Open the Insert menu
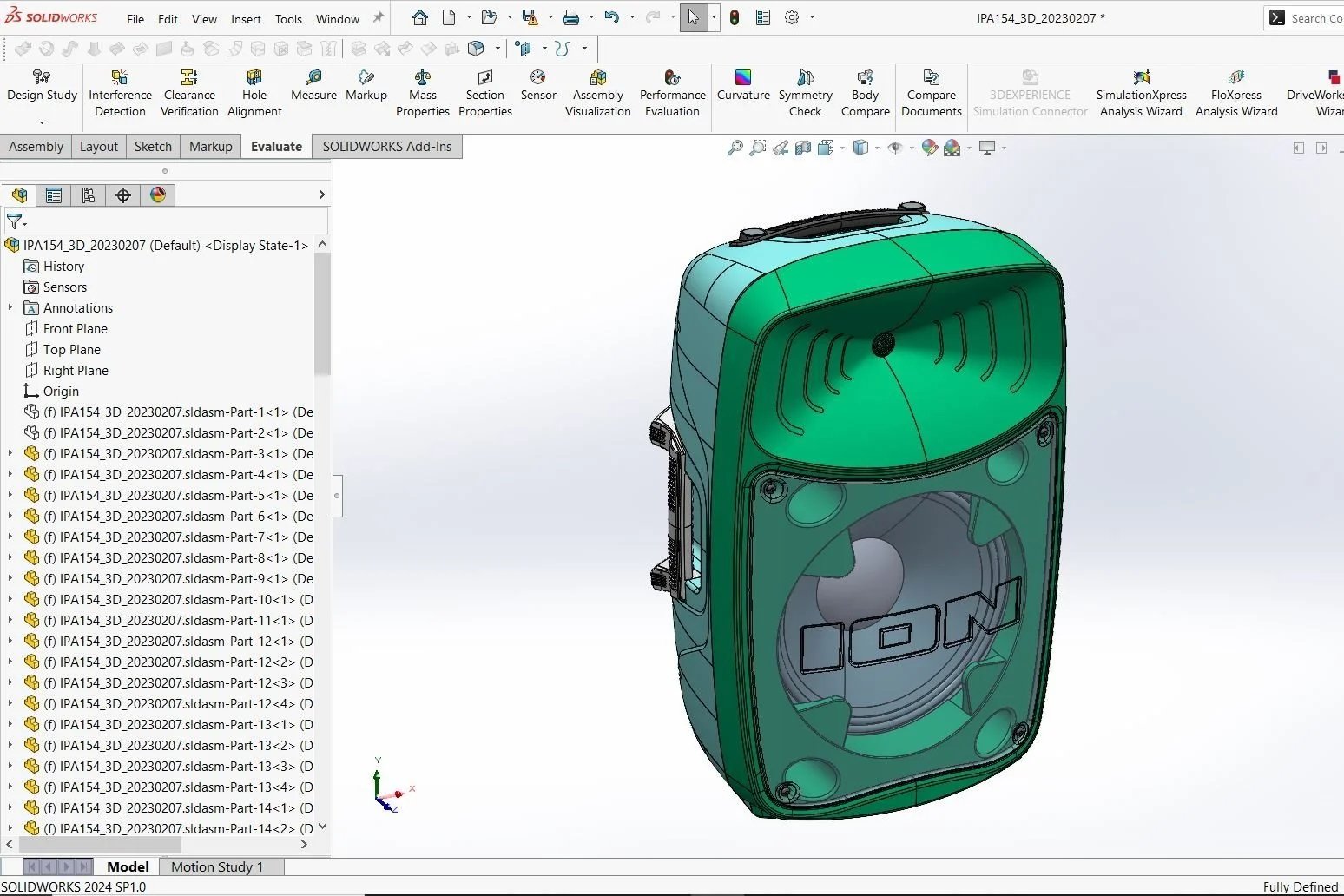This screenshot has width=1344, height=896. pyautogui.click(x=246, y=19)
